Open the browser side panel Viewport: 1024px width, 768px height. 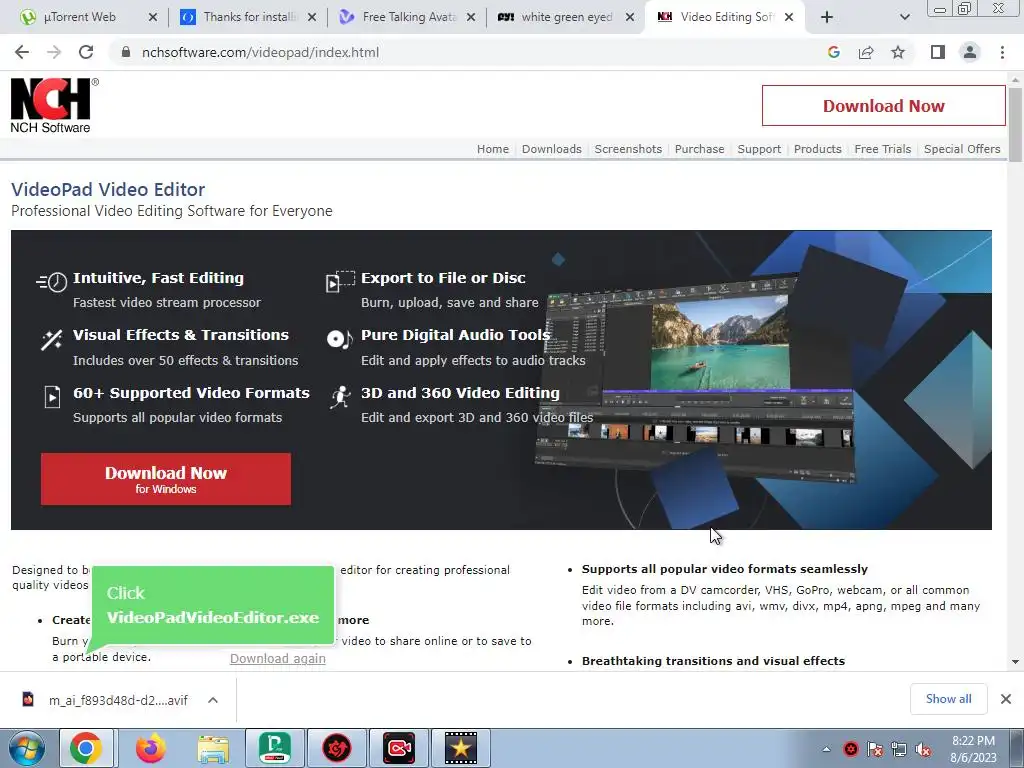pos(938,52)
